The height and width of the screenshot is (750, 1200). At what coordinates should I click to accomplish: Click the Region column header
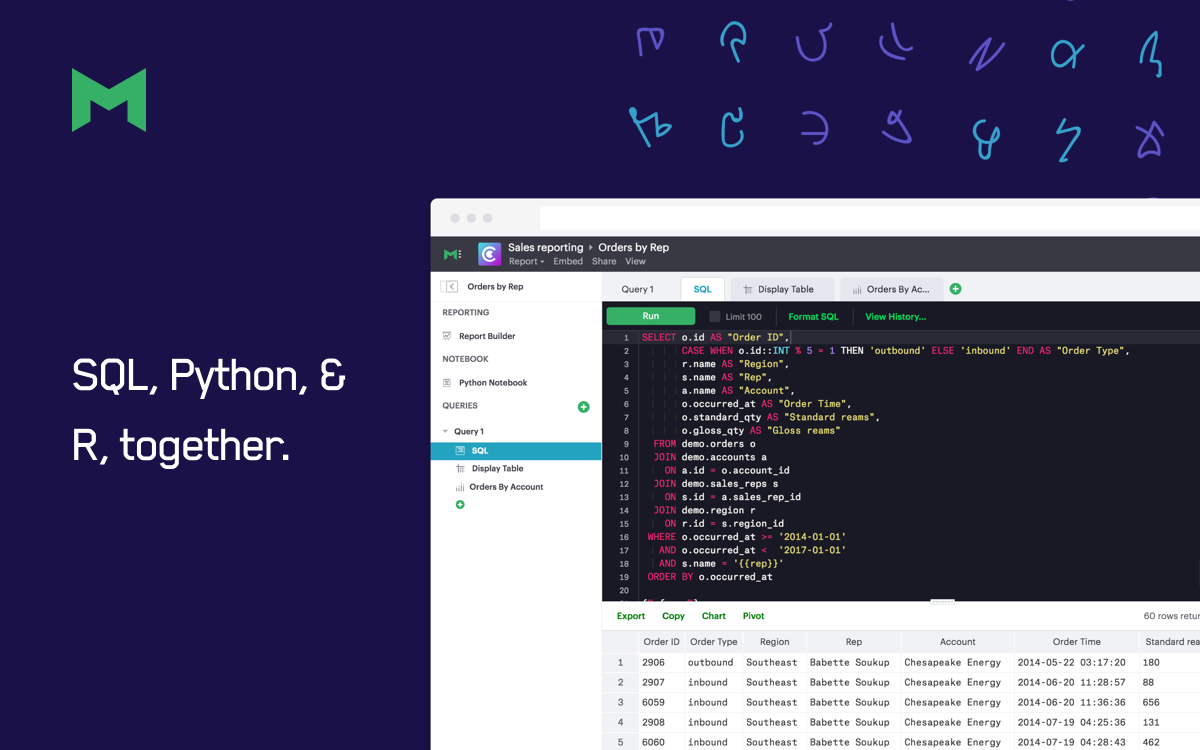(775, 642)
